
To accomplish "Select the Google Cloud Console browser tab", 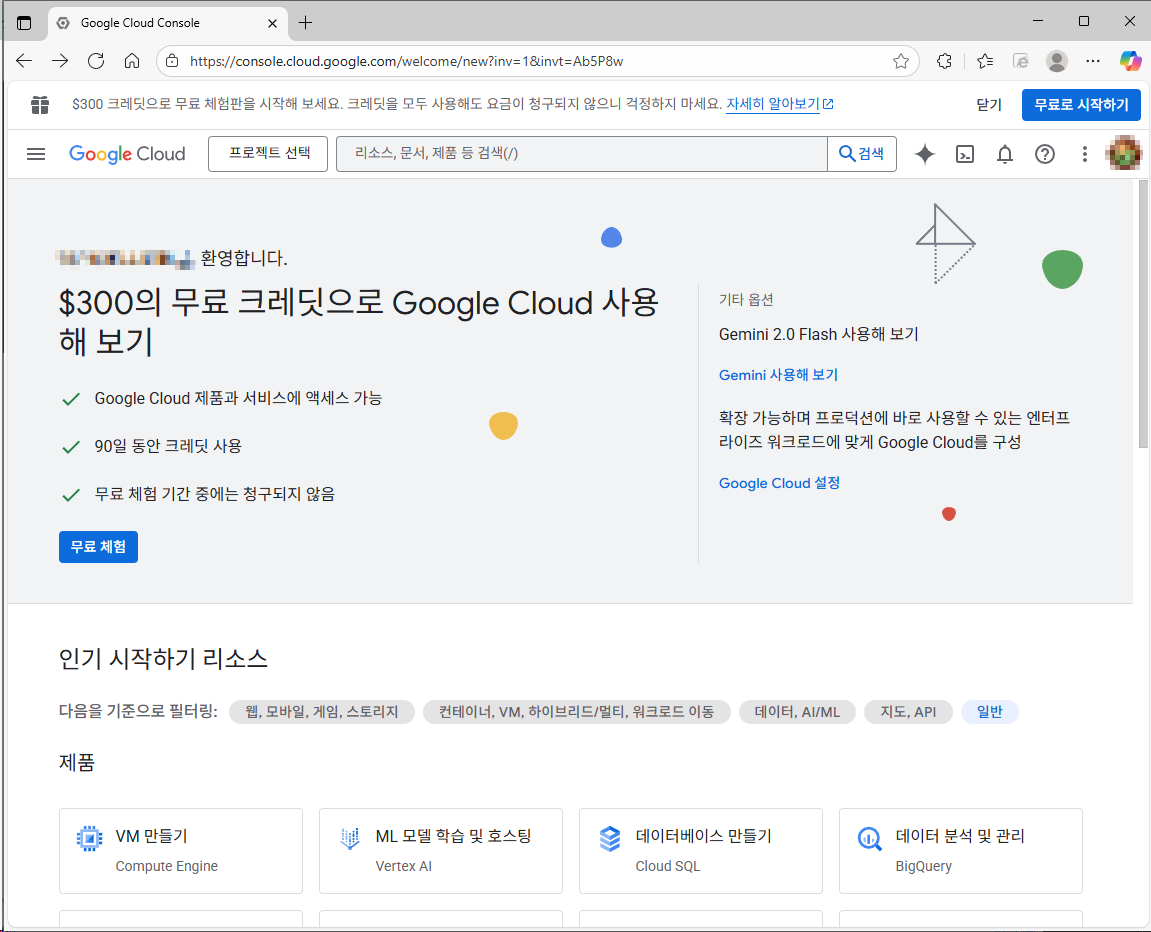I will [x=167, y=23].
